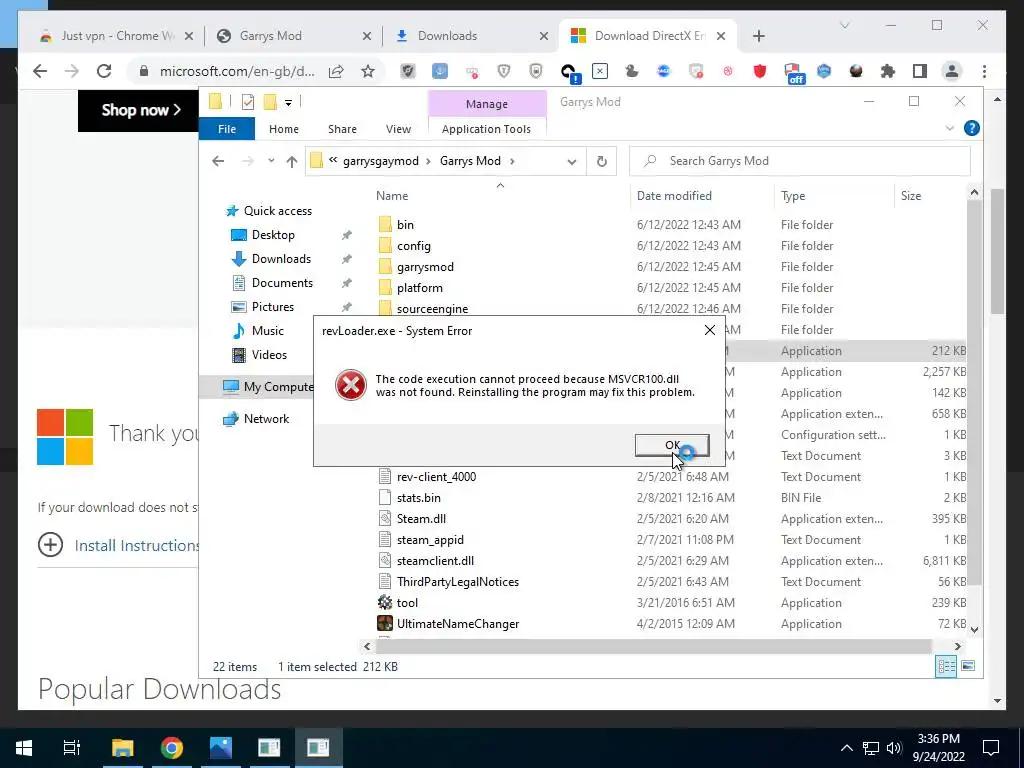
Task: Sort files by the Type column
Action: (x=793, y=195)
